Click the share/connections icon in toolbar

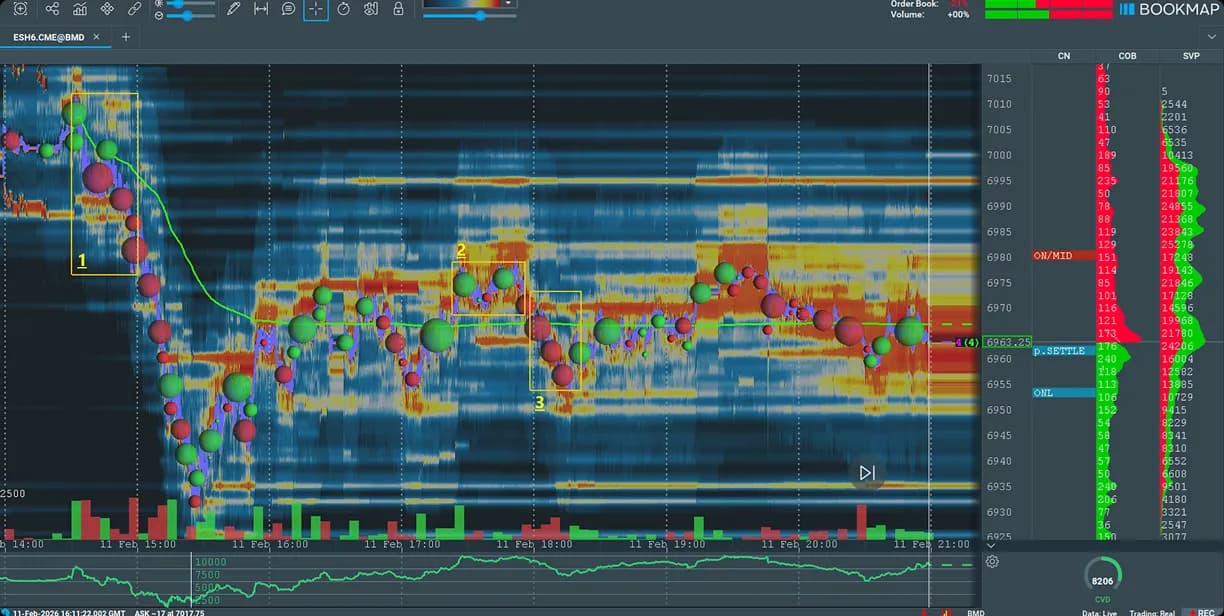[52, 9]
